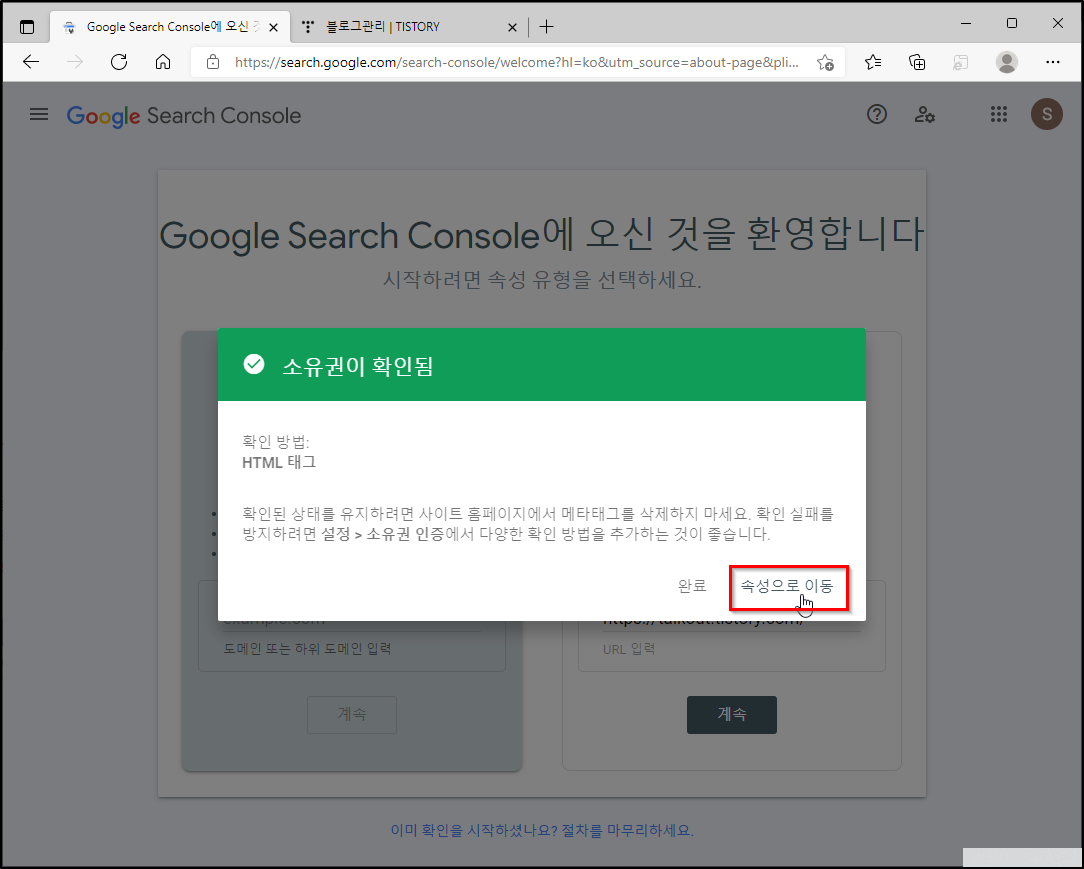This screenshot has width=1084, height=869.
Task: Close the '블로그관리 | TISTORY' tab
Action: pos(512,27)
